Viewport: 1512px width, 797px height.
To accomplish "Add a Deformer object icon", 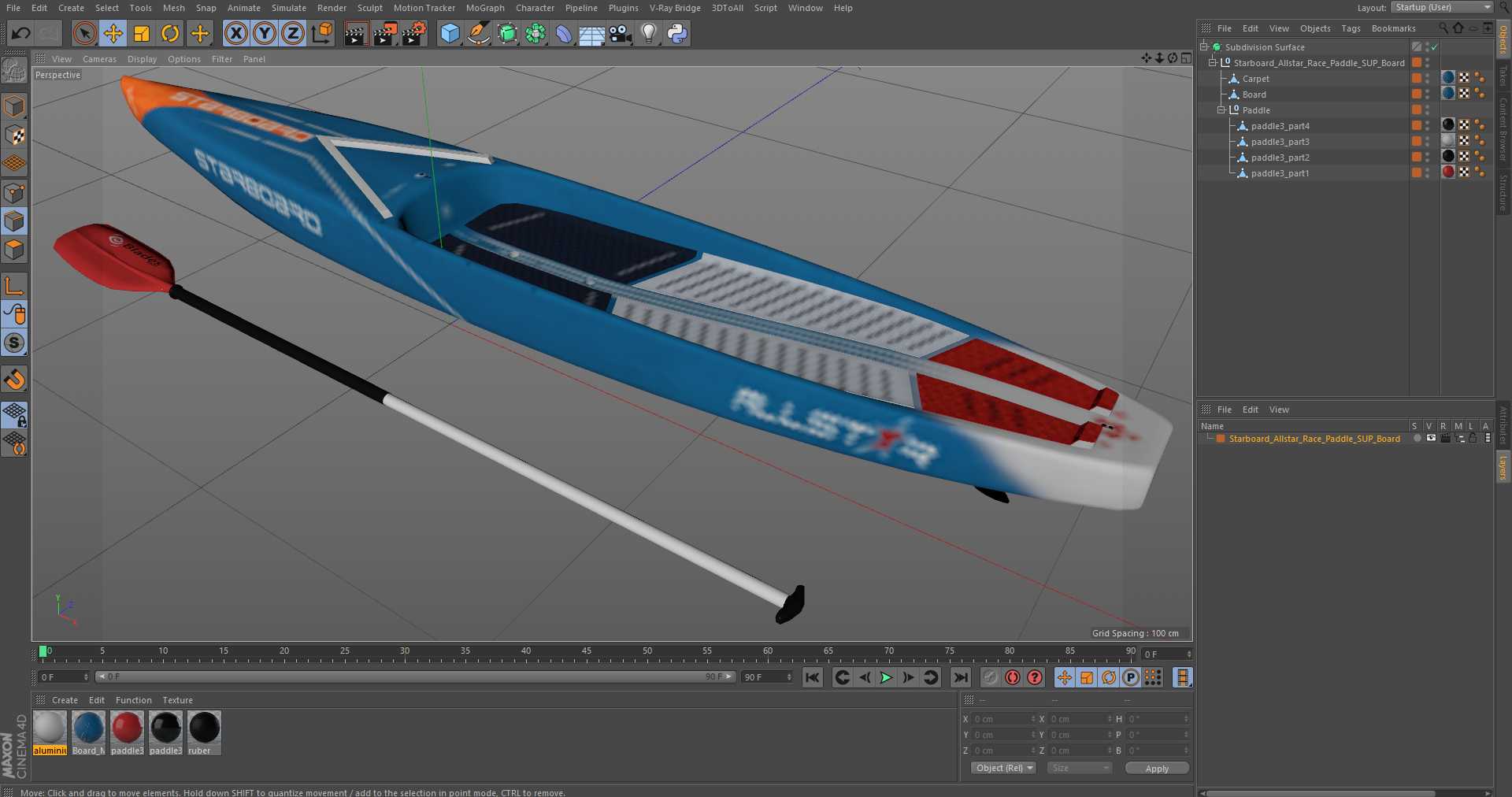I will (564, 33).
